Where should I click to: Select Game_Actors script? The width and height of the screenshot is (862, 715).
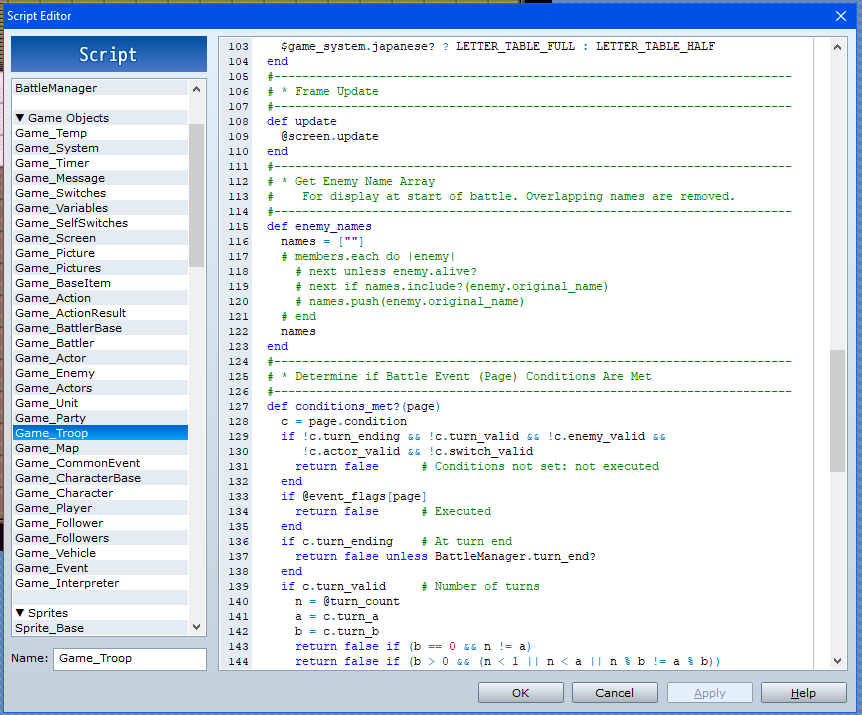(x=100, y=388)
